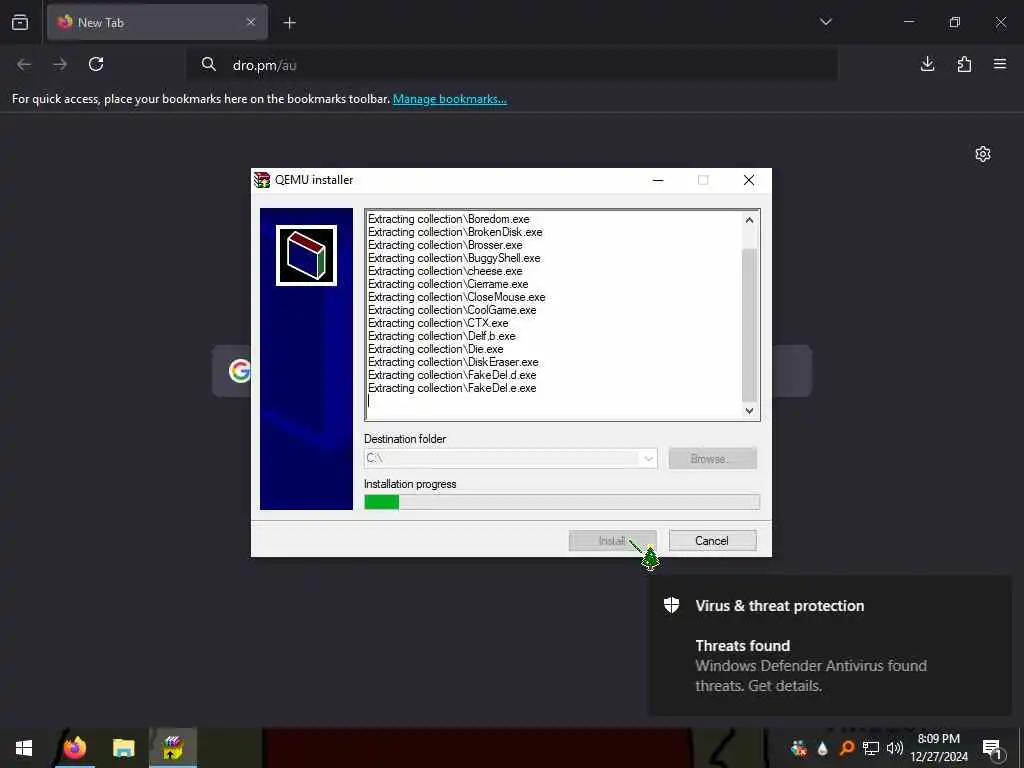This screenshot has height=768, width=1024.
Task: Open Firefox View icon in tab strip
Action: (20, 22)
